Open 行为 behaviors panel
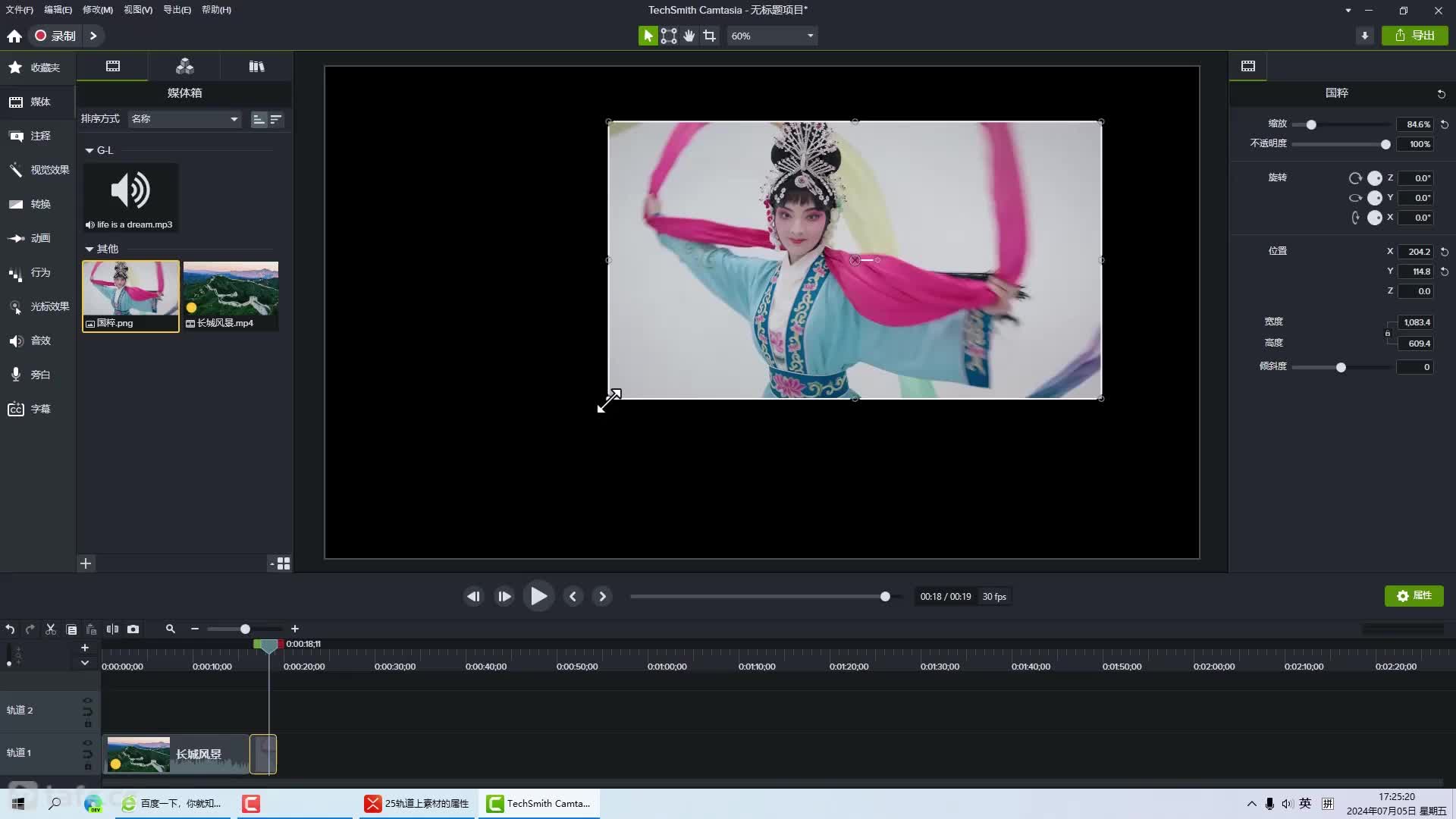 point(38,272)
